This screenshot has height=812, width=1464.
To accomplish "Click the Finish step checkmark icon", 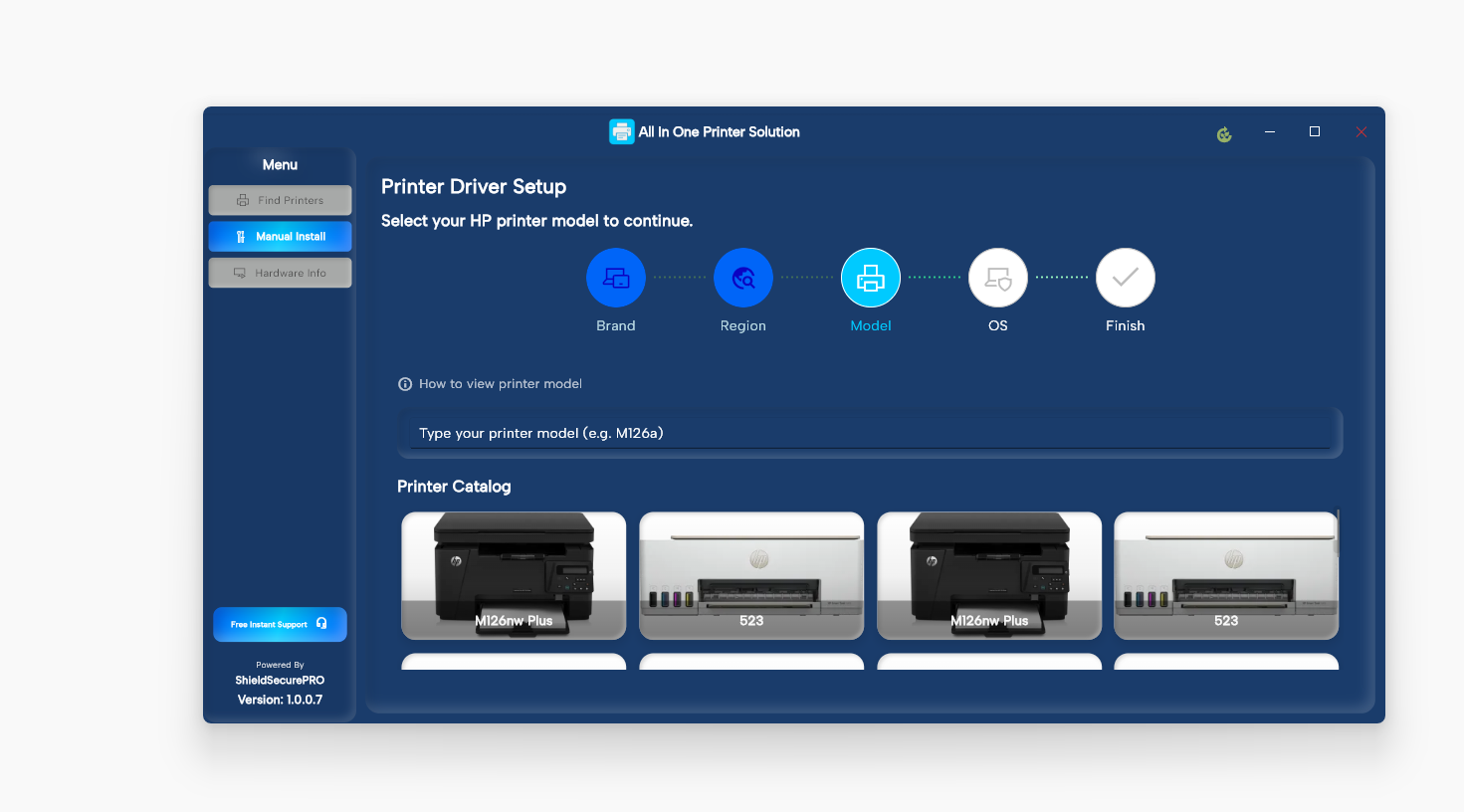I will click(x=1125, y=278).
